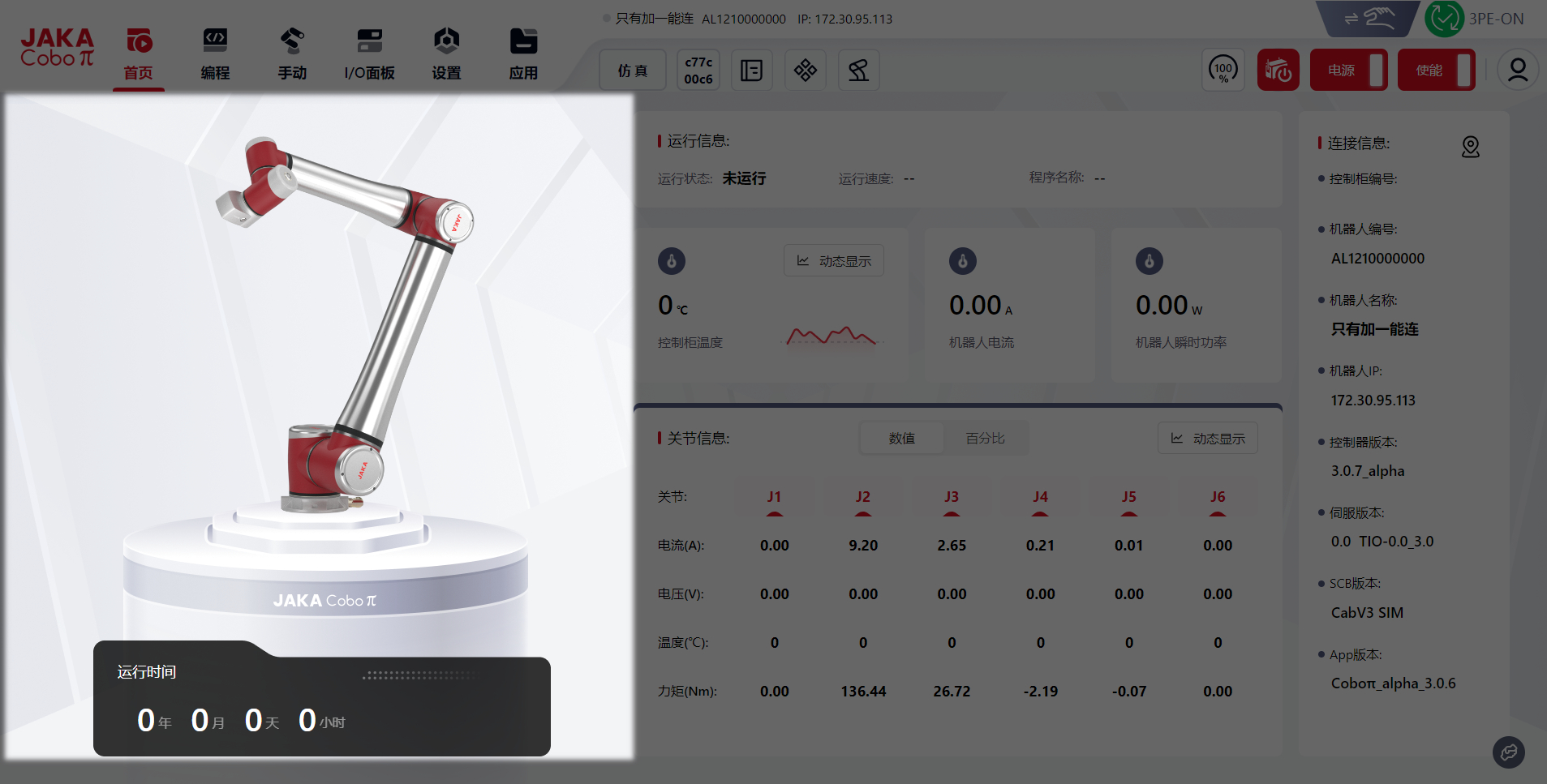Expand the log list panel icon
This screenshot has width=1547, height=784.
751,71
